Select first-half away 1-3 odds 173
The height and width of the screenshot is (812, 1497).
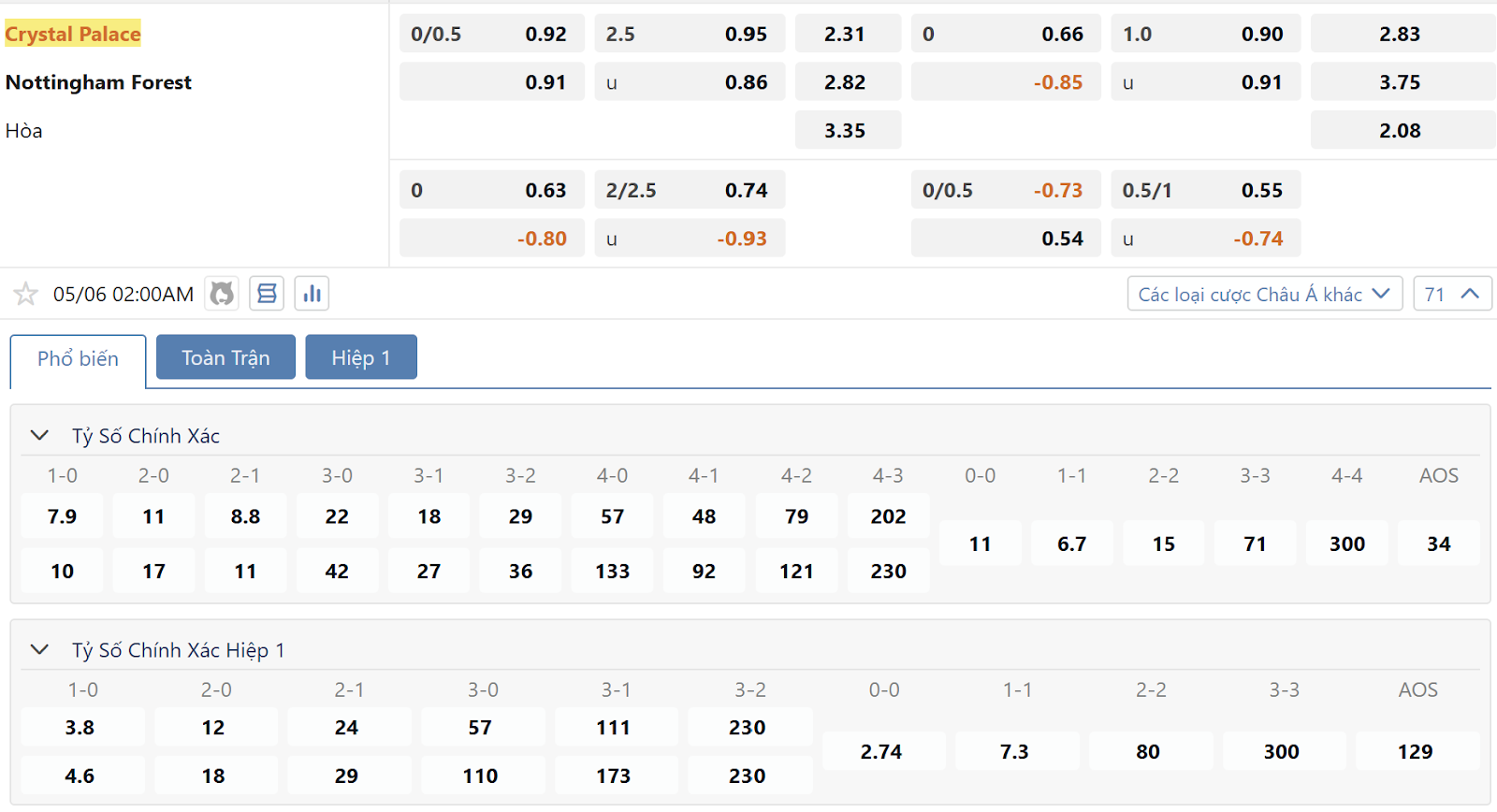[x=616, y=776]
